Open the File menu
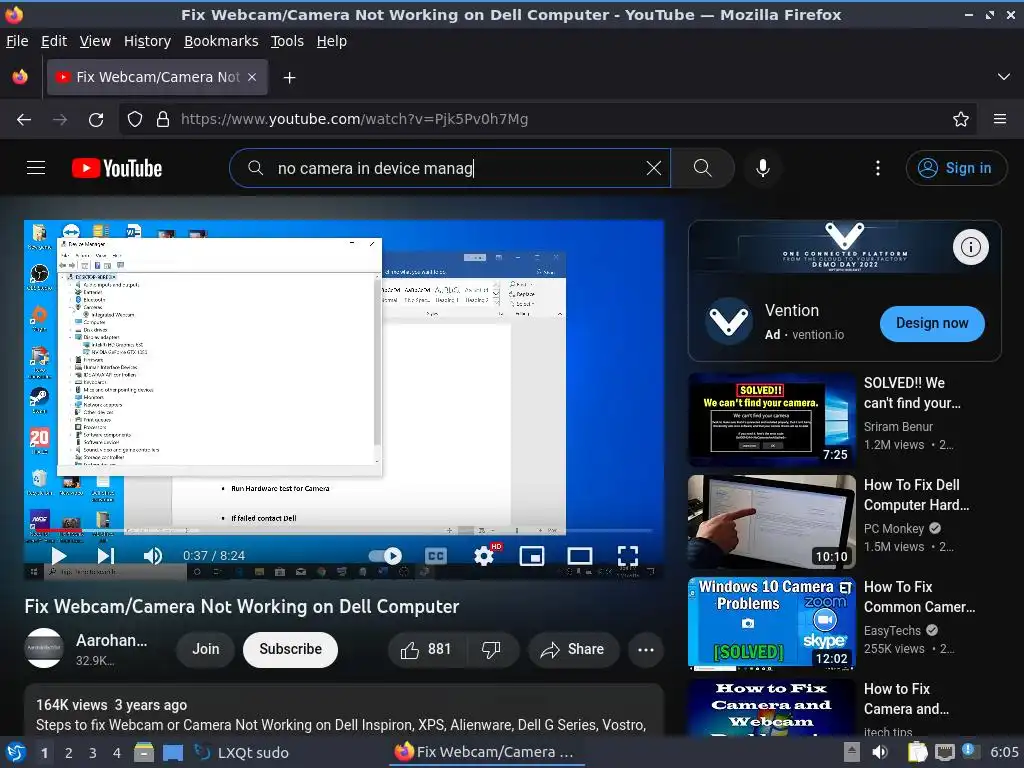 17,41
